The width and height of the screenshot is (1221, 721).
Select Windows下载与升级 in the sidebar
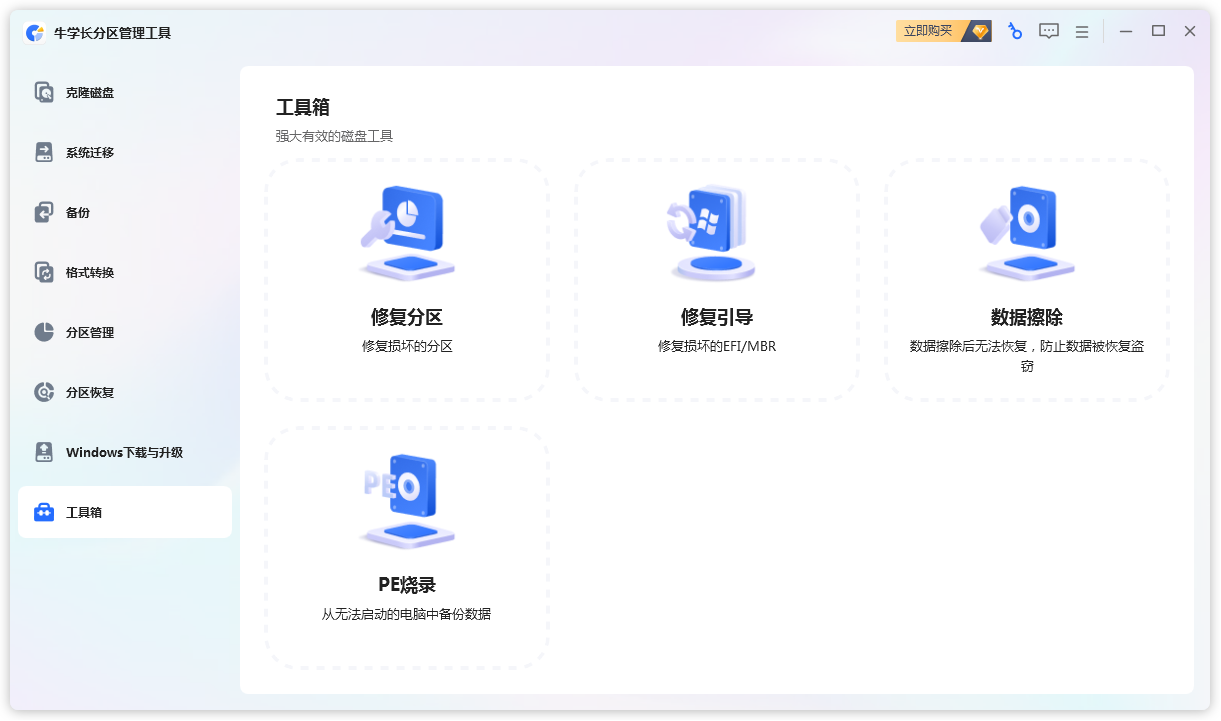tap(124, 453)
